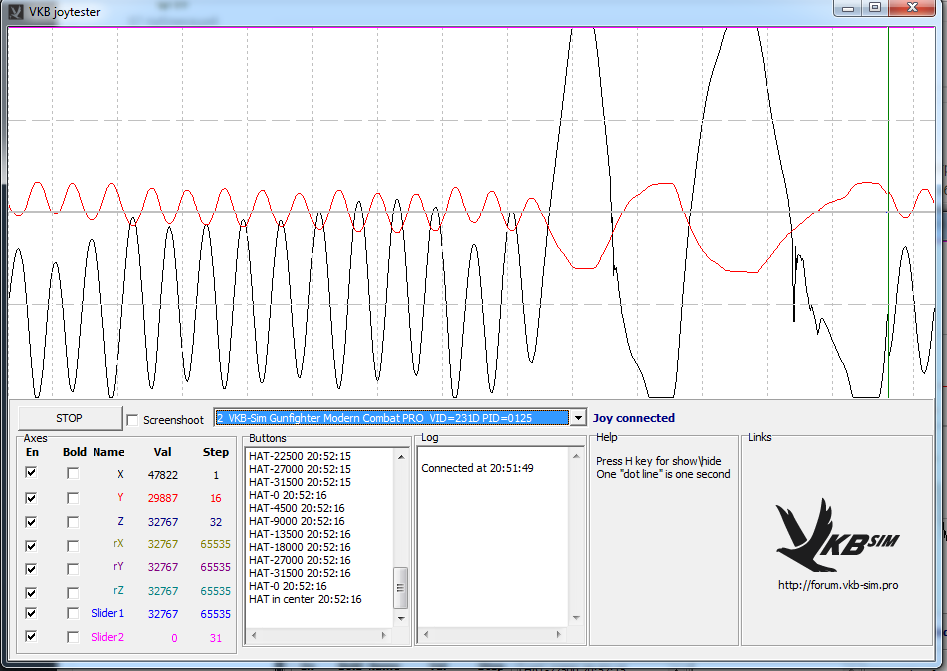Select the VKB-Sim Gunfighter device combo box
The image size is (947, 671).
click(390, 418)
